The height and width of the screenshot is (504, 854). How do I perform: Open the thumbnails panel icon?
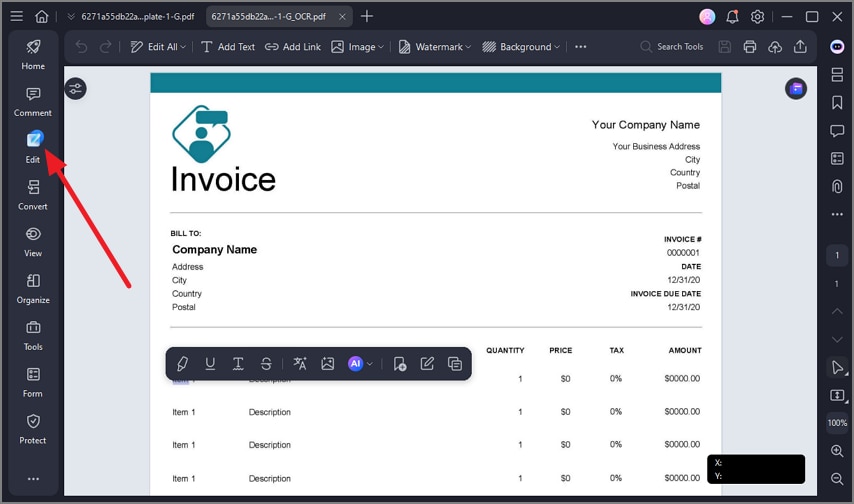pos(837,75)
